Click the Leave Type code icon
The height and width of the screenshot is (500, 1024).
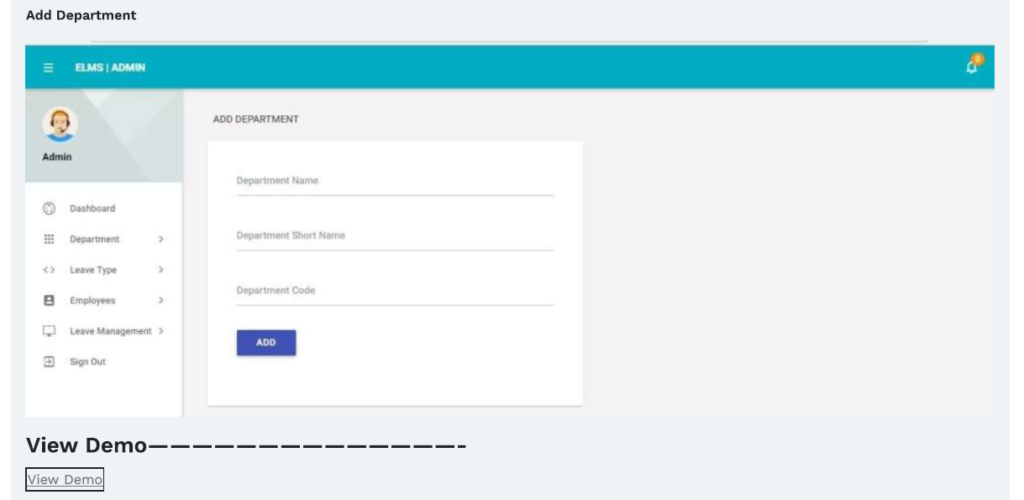(49, 270)
